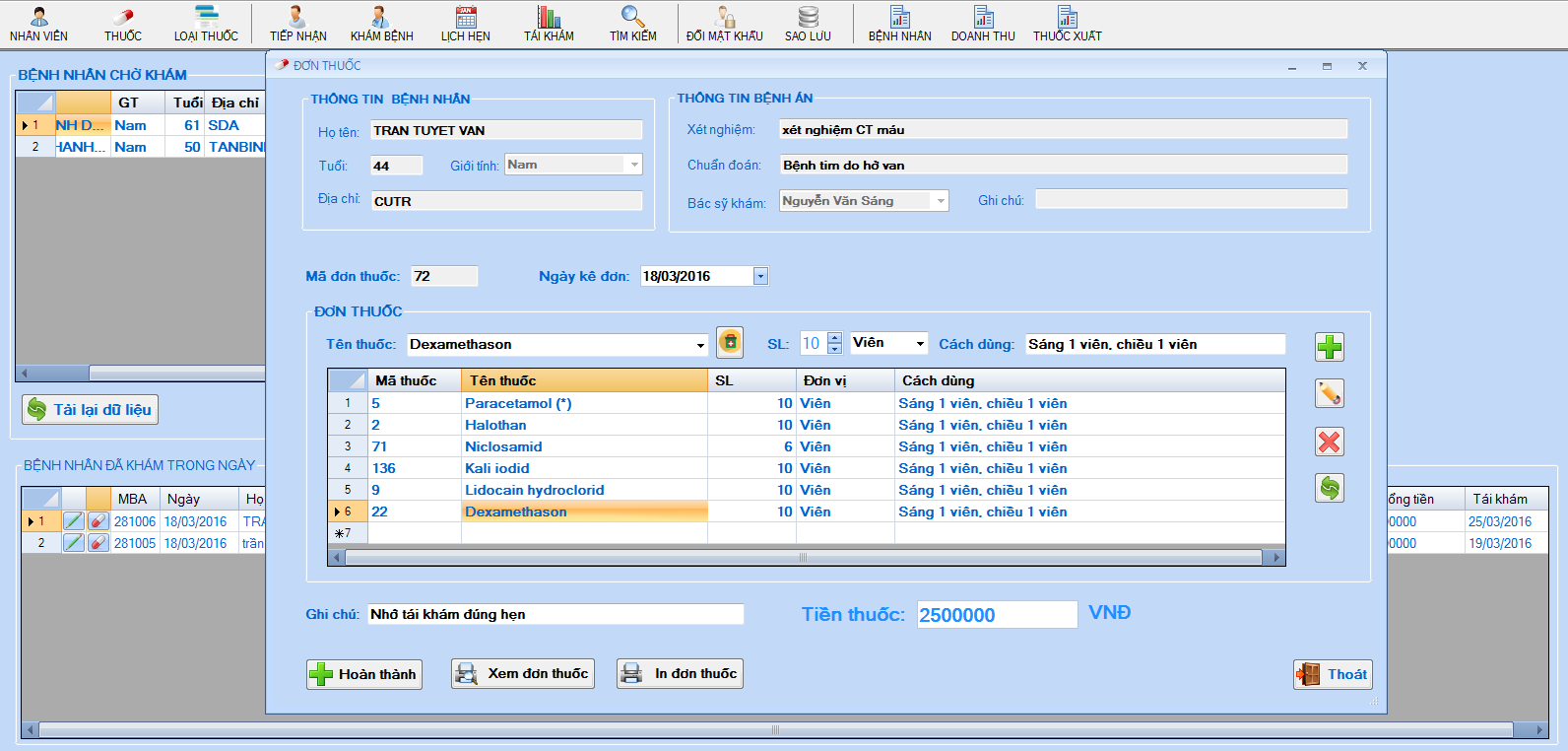This screenshot has width=1568, height=751.
Task: Open the TÁI KHÁM chart icon
Action: [x=549, y=25]
